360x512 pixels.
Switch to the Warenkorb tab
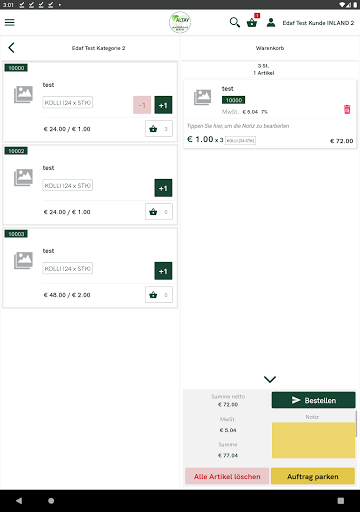(270, 48)
